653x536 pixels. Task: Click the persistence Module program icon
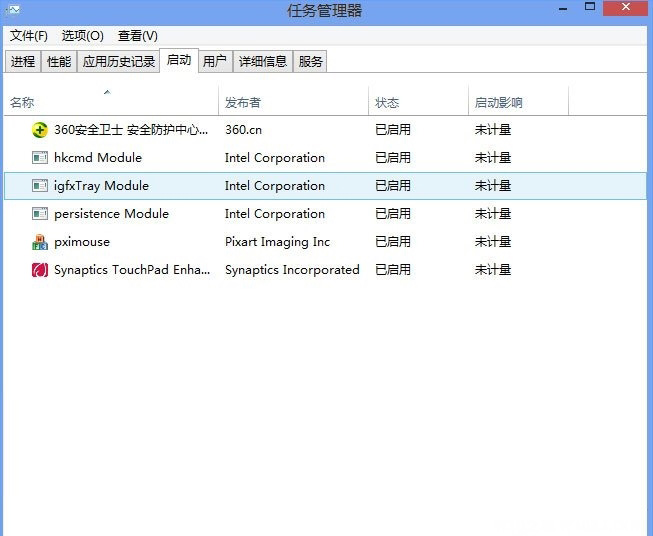click(40, 214)
